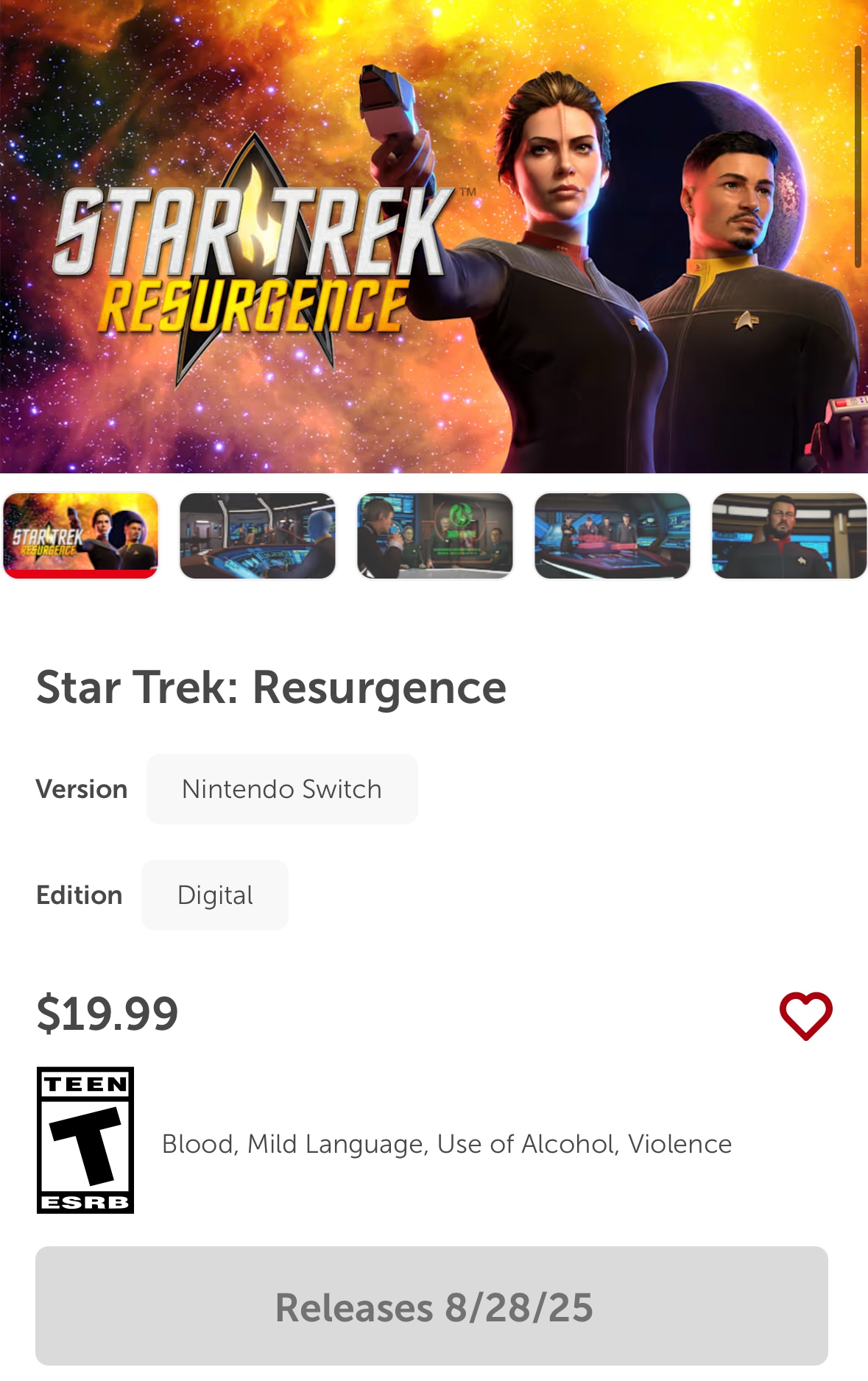Click the right-side vertical scrollbar

pos(858,156)
